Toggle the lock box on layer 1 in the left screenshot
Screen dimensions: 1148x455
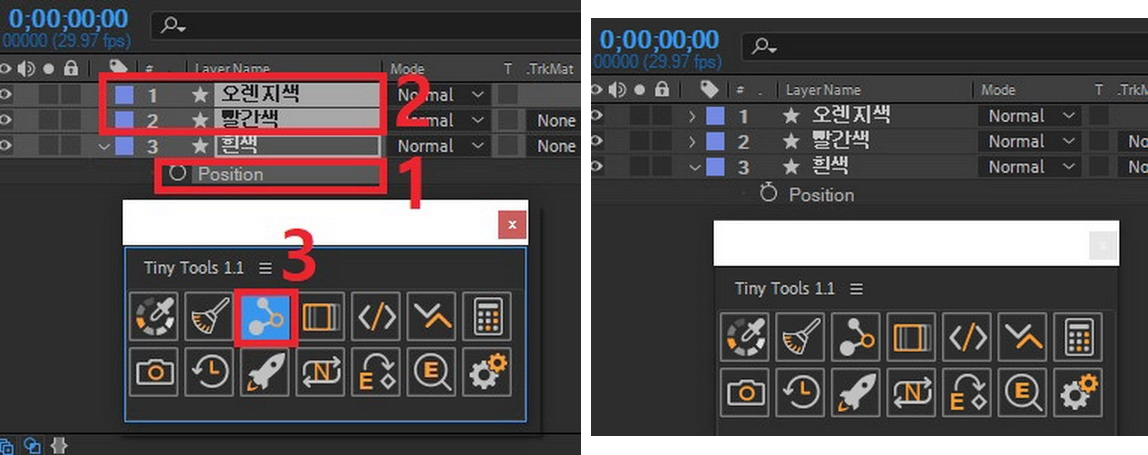point(70,95)
